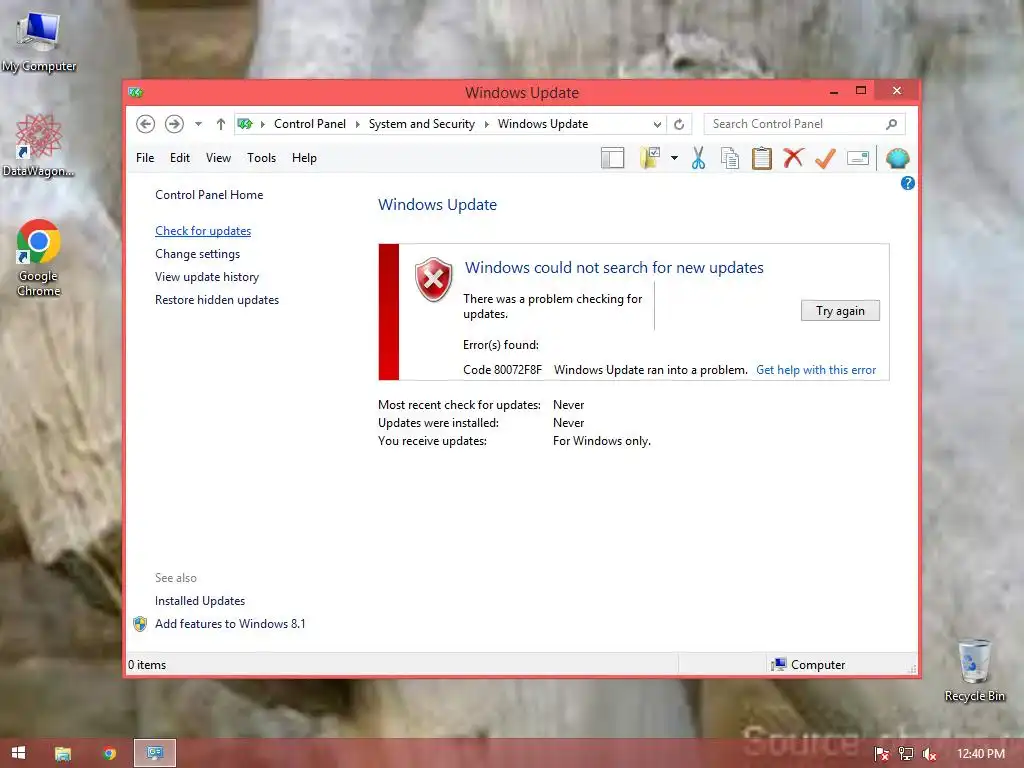This screenshot has height=768, width=1024.
Task: Click Control Panel in the breadcrumb
Action: coord(310,124)
